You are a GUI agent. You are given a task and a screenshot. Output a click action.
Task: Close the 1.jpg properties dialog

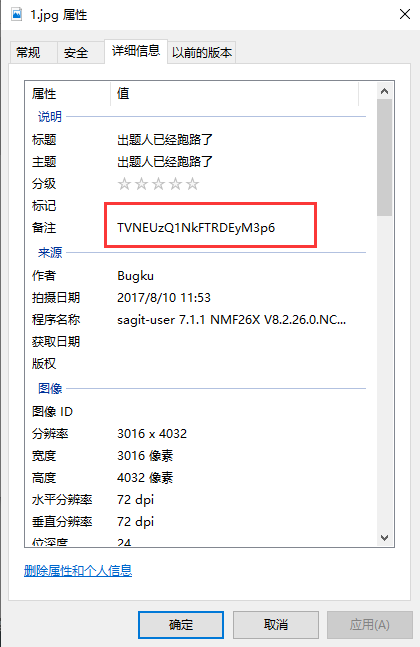[x=405, y=14]
